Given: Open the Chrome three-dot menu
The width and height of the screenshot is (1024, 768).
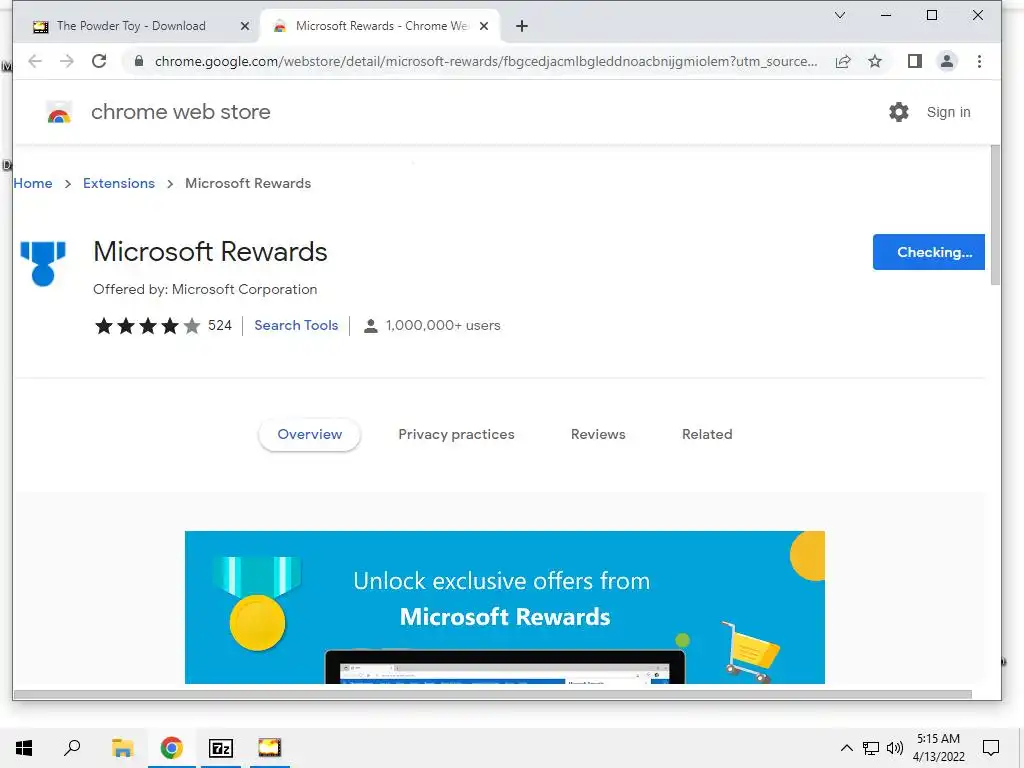Looking at the screenshot, I should 979,61.
